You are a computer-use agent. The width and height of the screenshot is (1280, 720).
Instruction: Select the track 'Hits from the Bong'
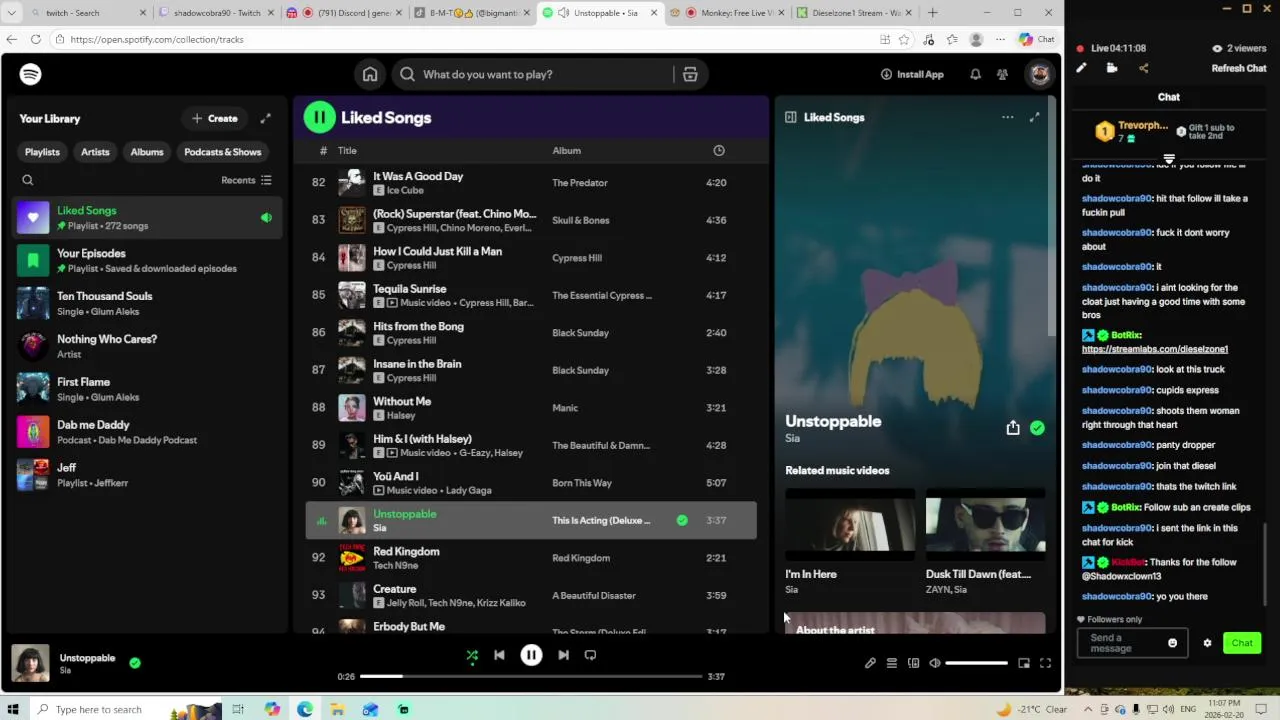tap(530, 333)
